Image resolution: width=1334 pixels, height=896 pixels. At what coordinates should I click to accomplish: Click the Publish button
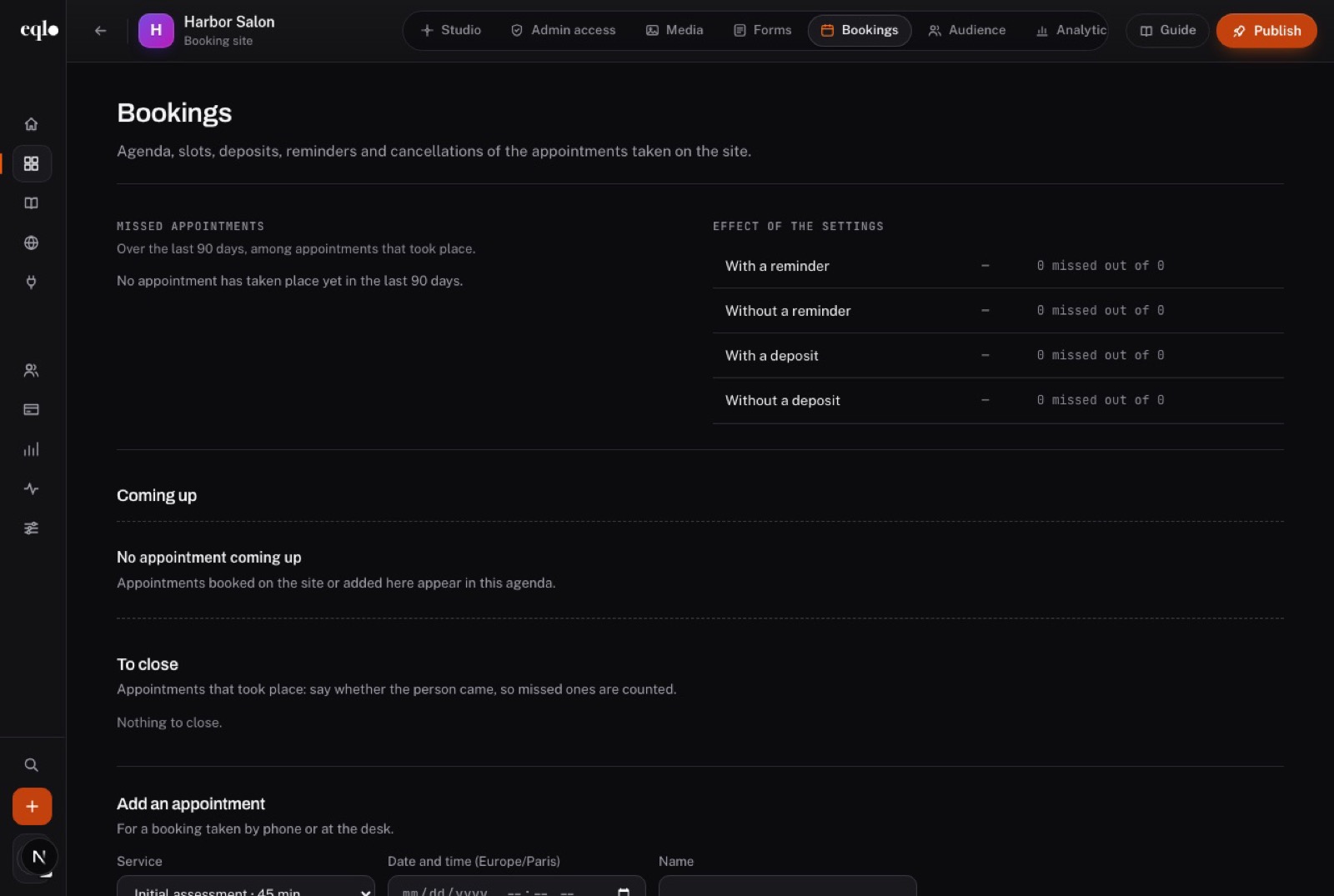pos(1266,31)
